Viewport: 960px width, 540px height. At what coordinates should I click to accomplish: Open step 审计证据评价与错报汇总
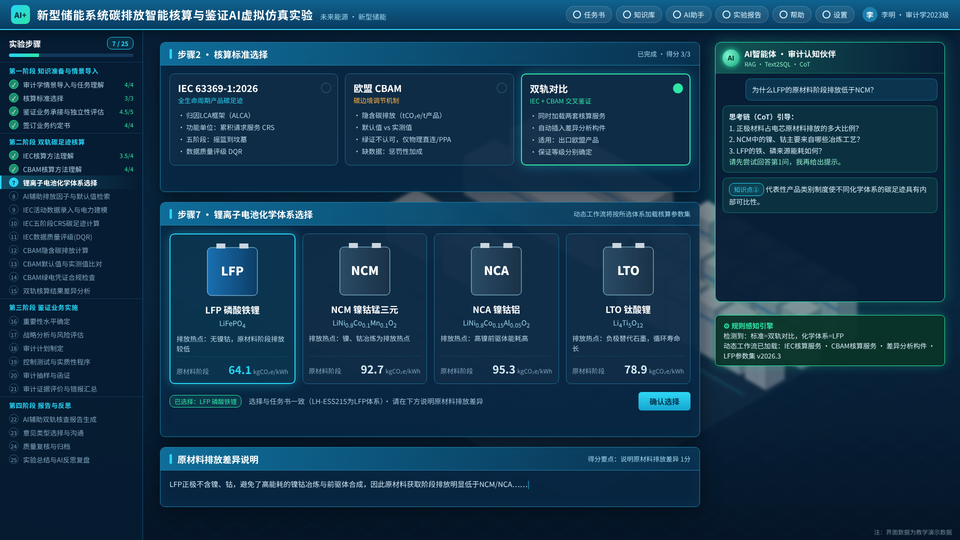[x=71, y=389]
